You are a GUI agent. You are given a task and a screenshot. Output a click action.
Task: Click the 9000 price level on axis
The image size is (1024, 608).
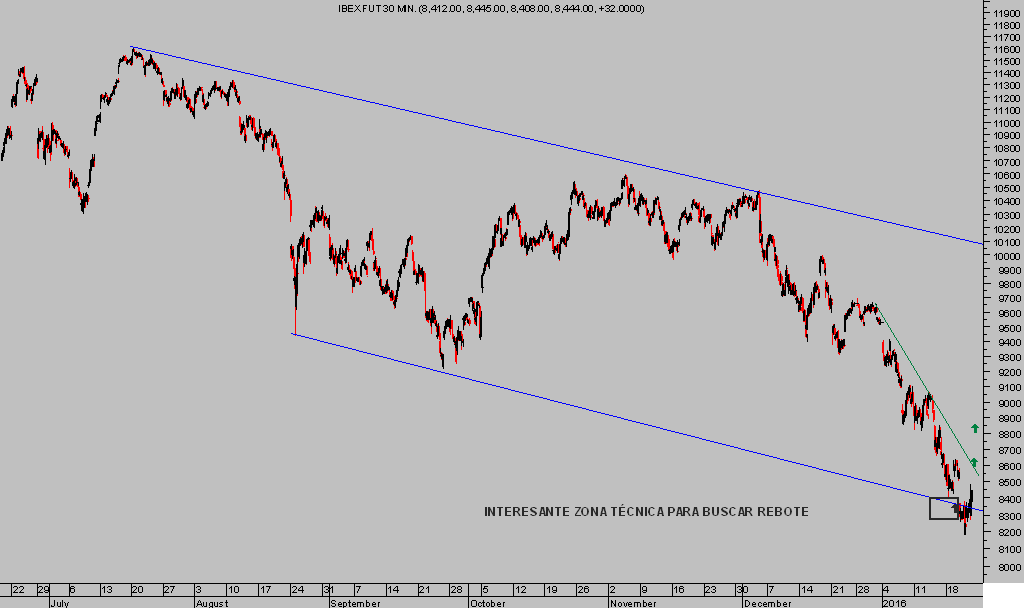pos(1005,404)
